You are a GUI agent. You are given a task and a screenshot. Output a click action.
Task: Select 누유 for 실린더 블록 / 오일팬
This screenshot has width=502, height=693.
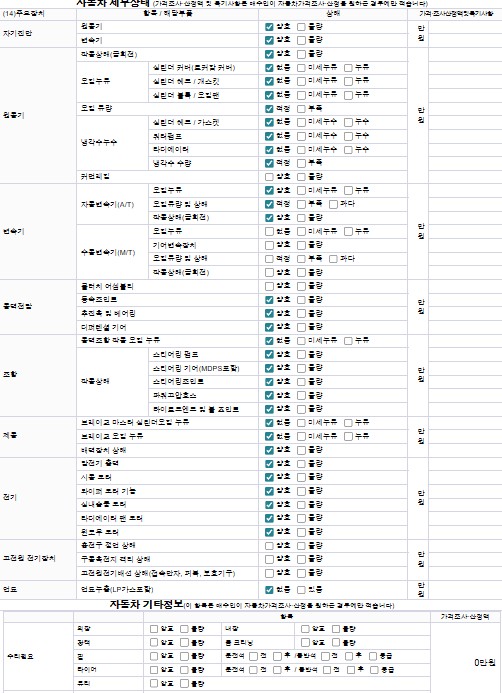348,95
